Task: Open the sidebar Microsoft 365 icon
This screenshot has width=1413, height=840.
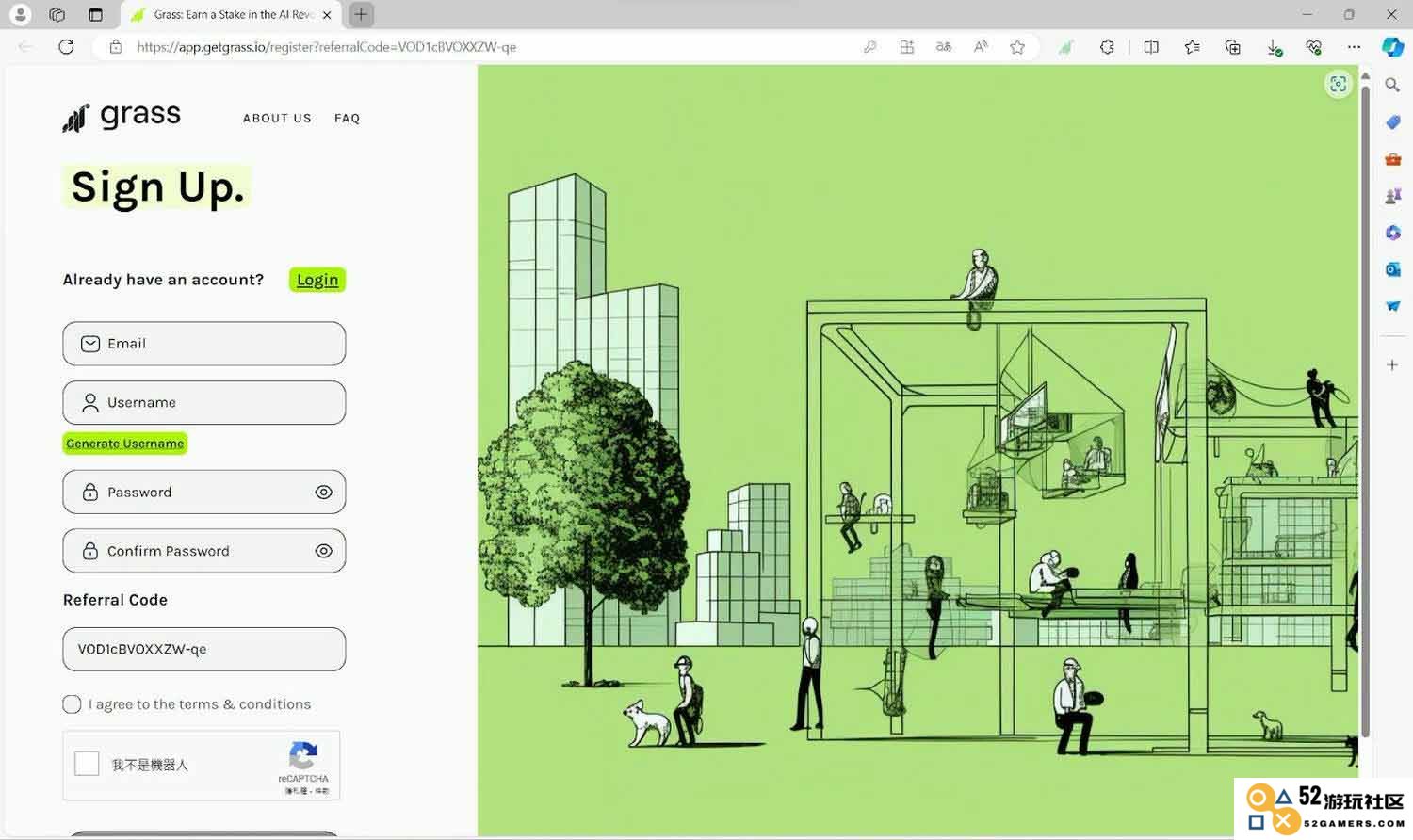Action: tap(1392, 233)
